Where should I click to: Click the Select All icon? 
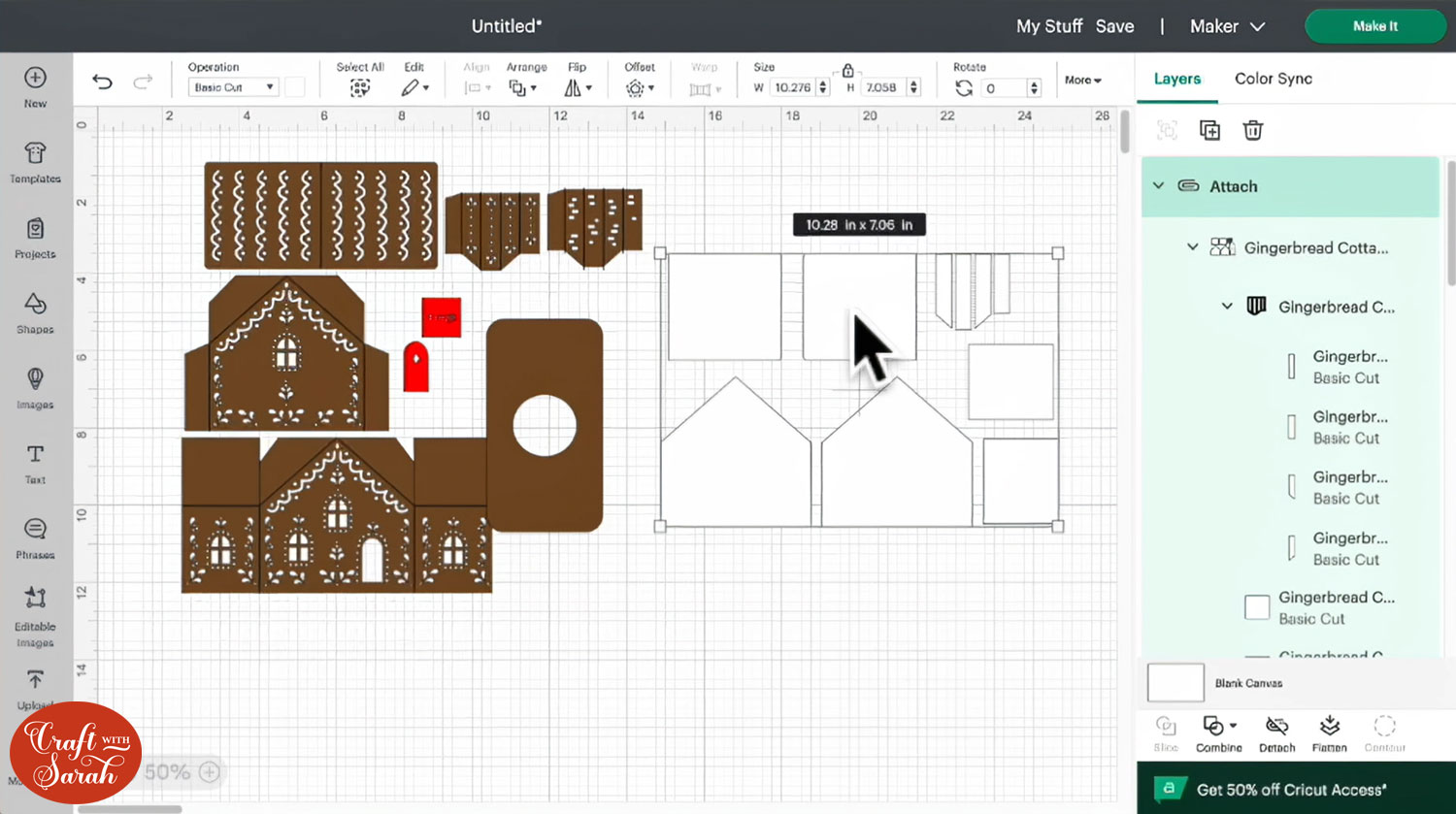pos(360,87)
